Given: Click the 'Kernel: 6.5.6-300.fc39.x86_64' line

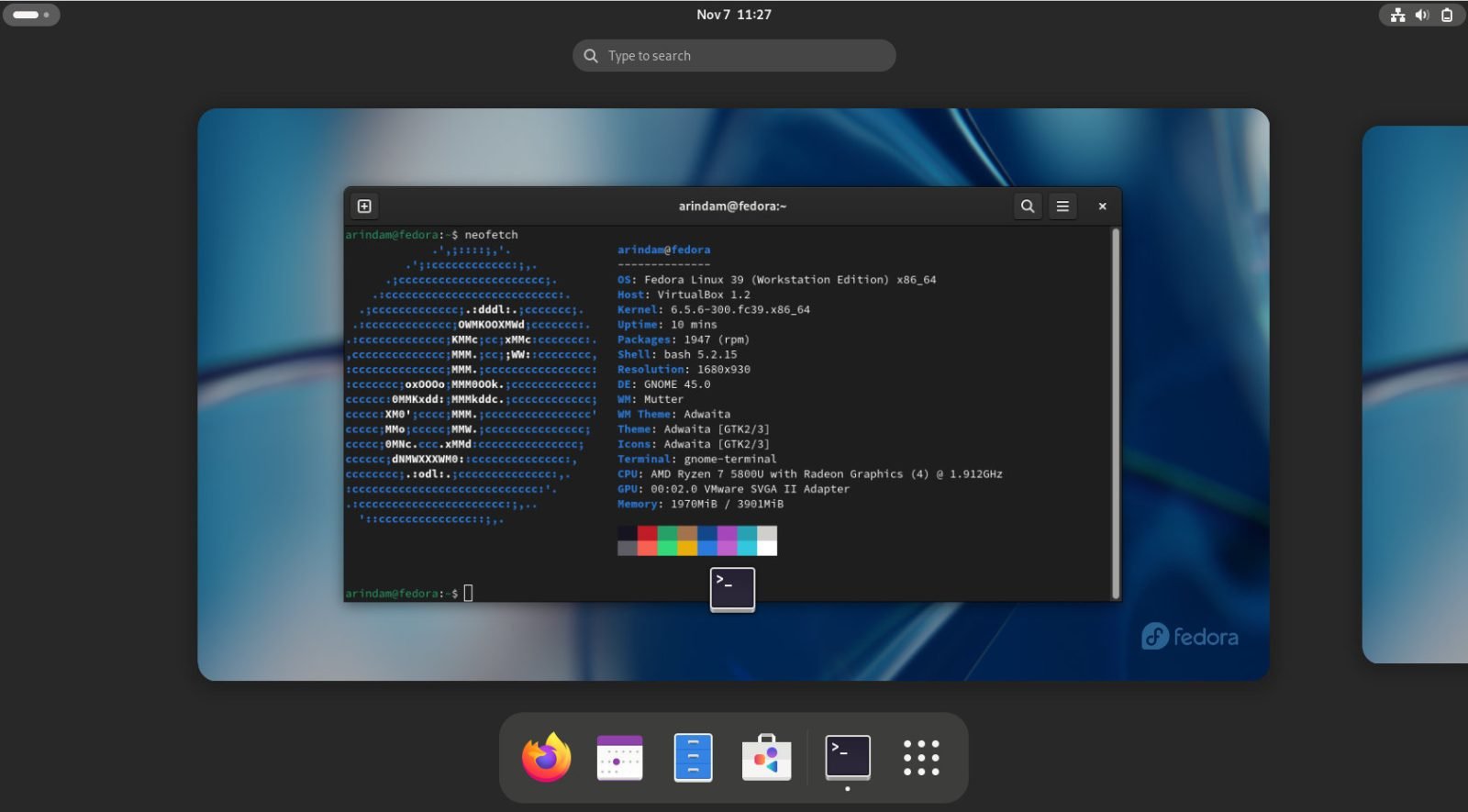Looking at the screenshot, I should pyautogui.click(x=714, y=309).
